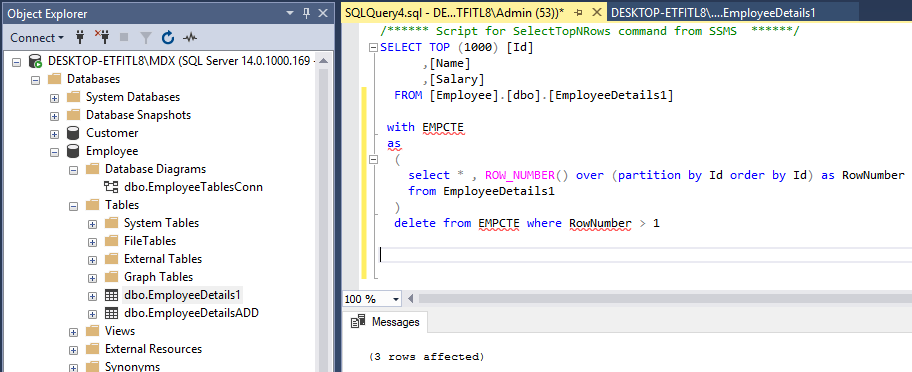
Task: Click the dbo.EmployeeTablesConn diagram icon
Action: pyautogui.click(x=111, y=187)
